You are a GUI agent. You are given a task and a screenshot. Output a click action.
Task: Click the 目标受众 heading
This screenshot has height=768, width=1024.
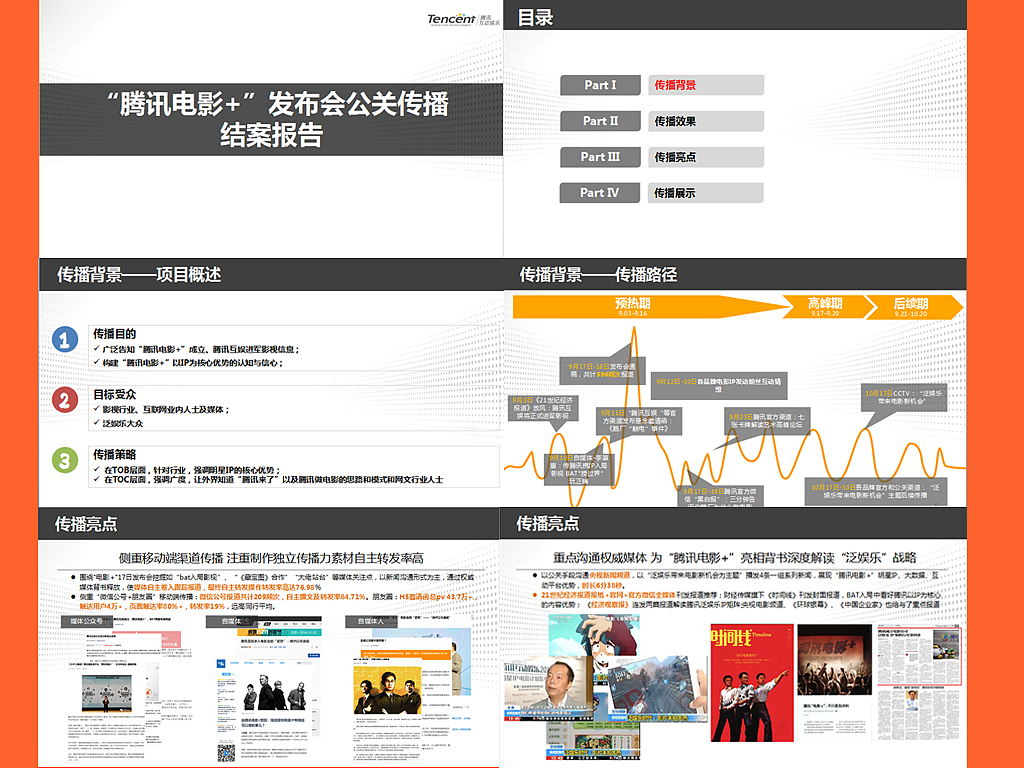point(114,394)
